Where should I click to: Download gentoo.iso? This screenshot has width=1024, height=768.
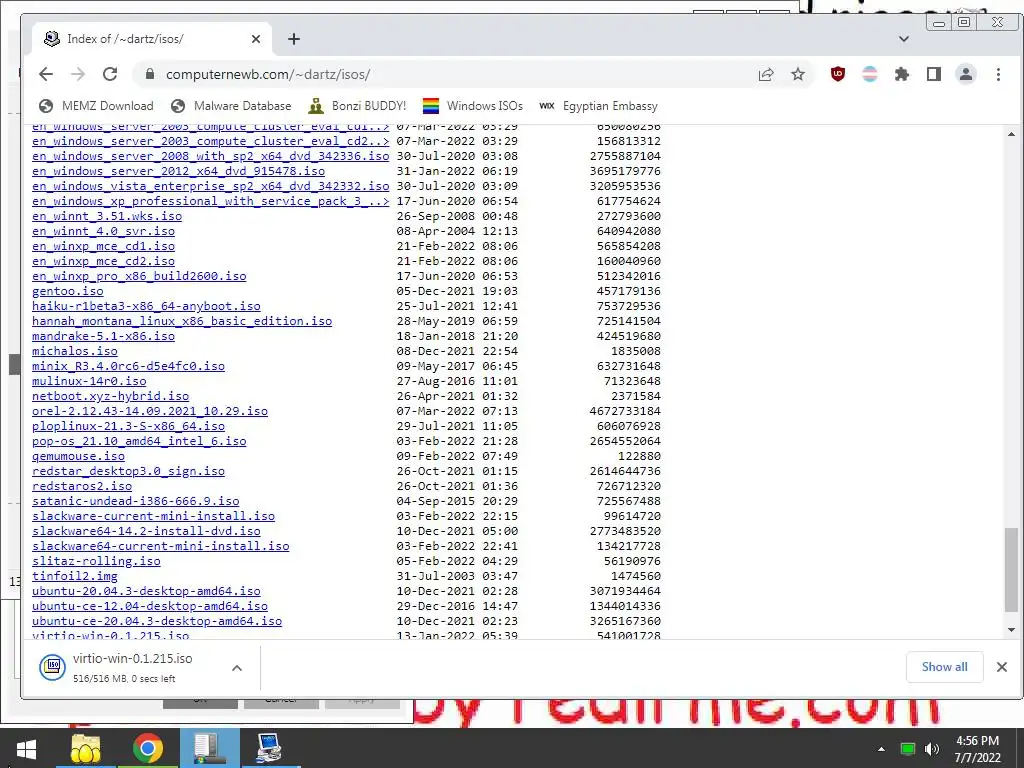coord(68,291)
